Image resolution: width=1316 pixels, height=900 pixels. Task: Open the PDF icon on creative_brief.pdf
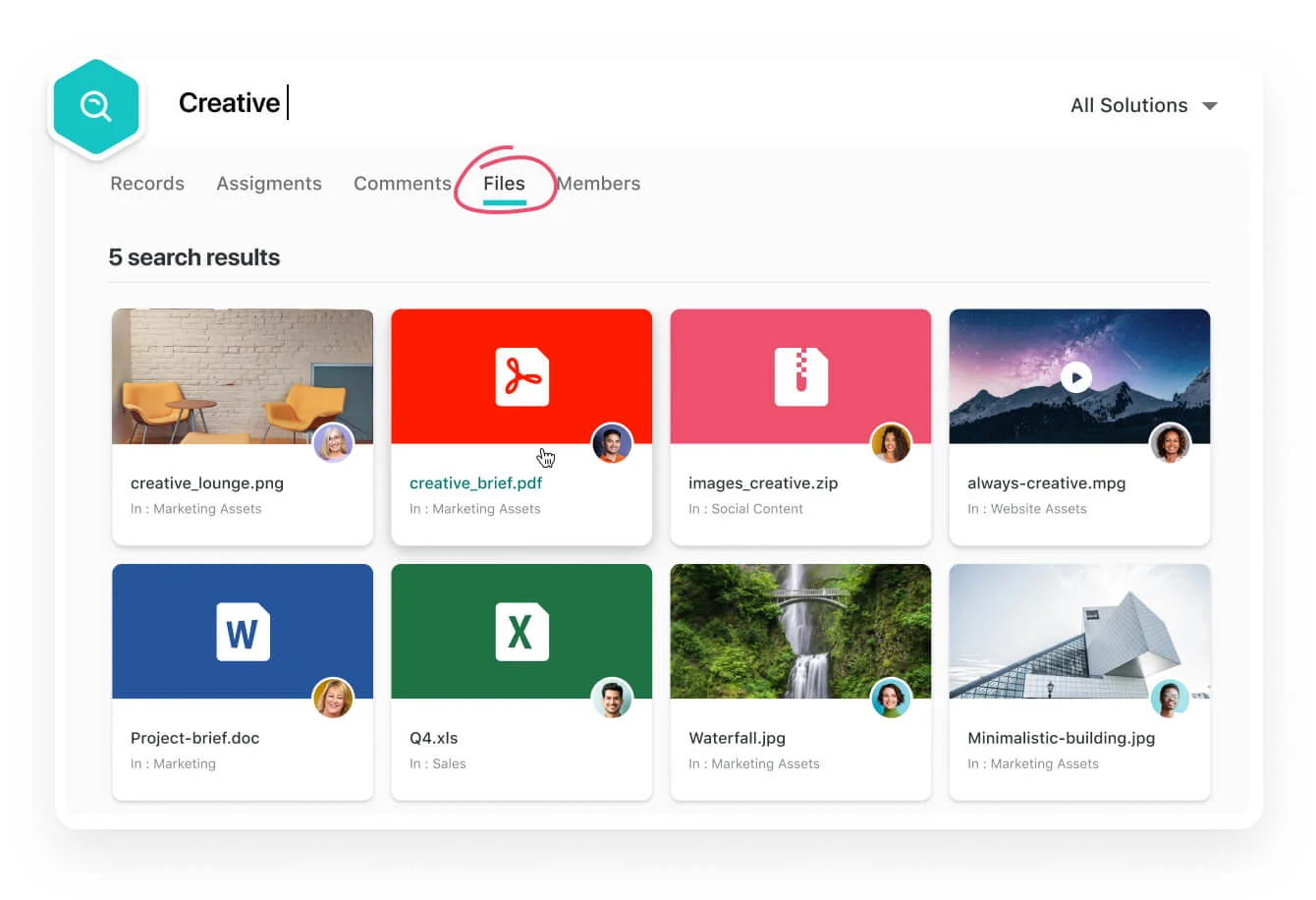(x=521, y=377)
